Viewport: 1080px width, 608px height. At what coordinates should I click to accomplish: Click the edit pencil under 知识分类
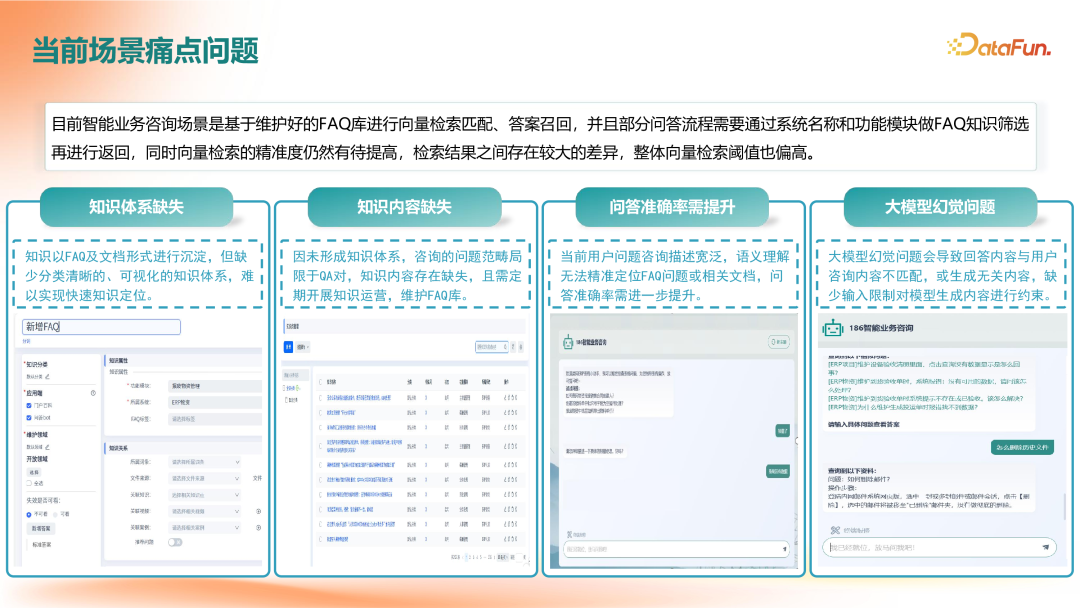point(48,377)
